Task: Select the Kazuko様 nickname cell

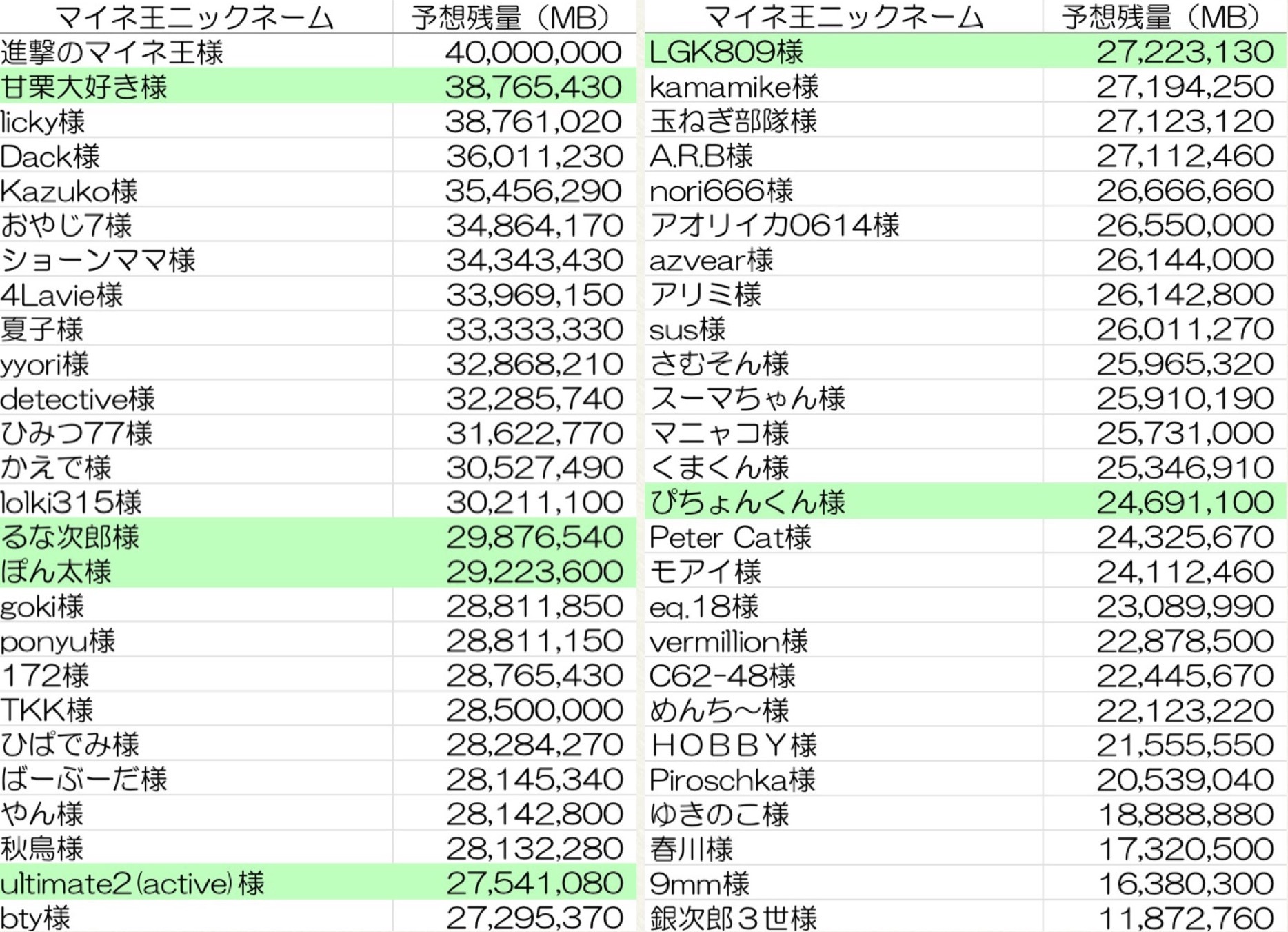Action: (x=69, y=191)
